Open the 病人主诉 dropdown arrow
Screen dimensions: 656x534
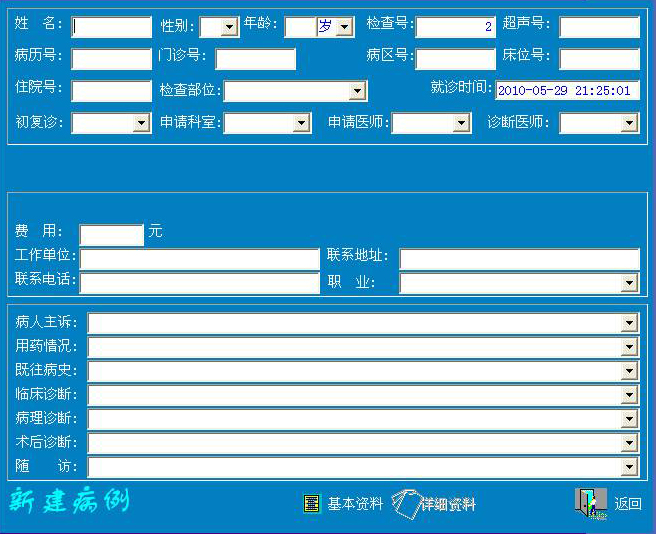[630, 323]
